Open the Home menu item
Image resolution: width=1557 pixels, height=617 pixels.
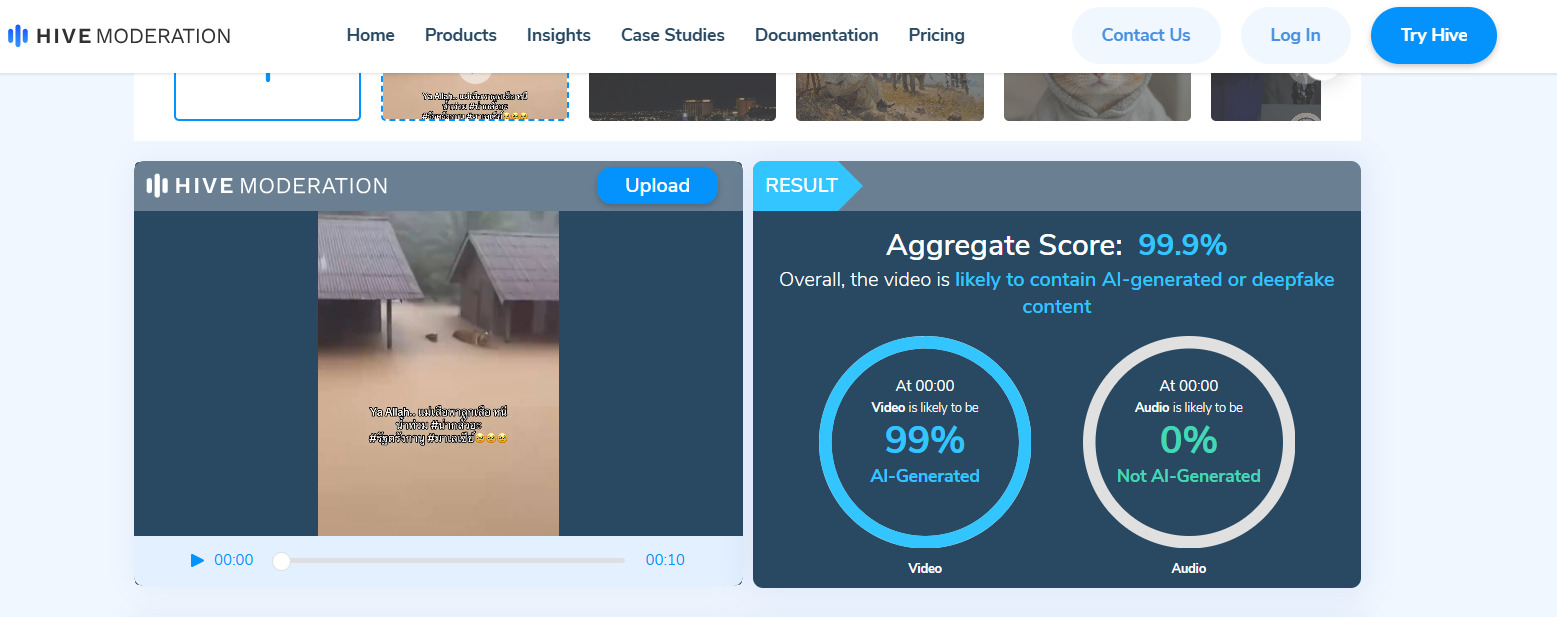(x=370, y=35)
